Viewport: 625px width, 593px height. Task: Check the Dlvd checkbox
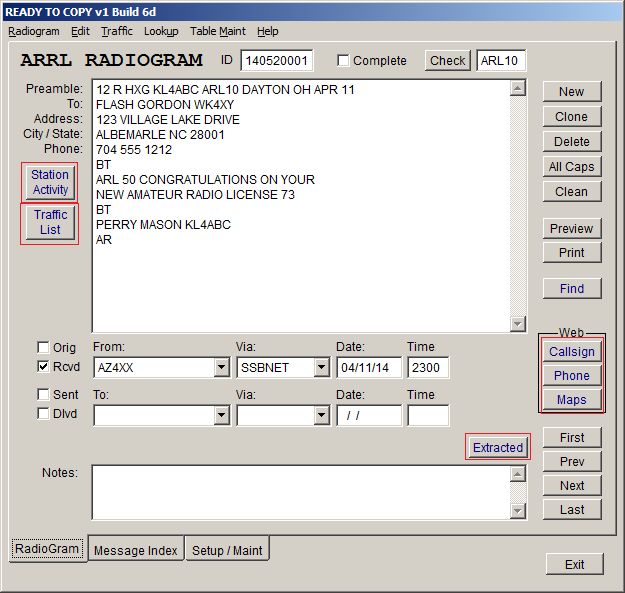point(43,413)
